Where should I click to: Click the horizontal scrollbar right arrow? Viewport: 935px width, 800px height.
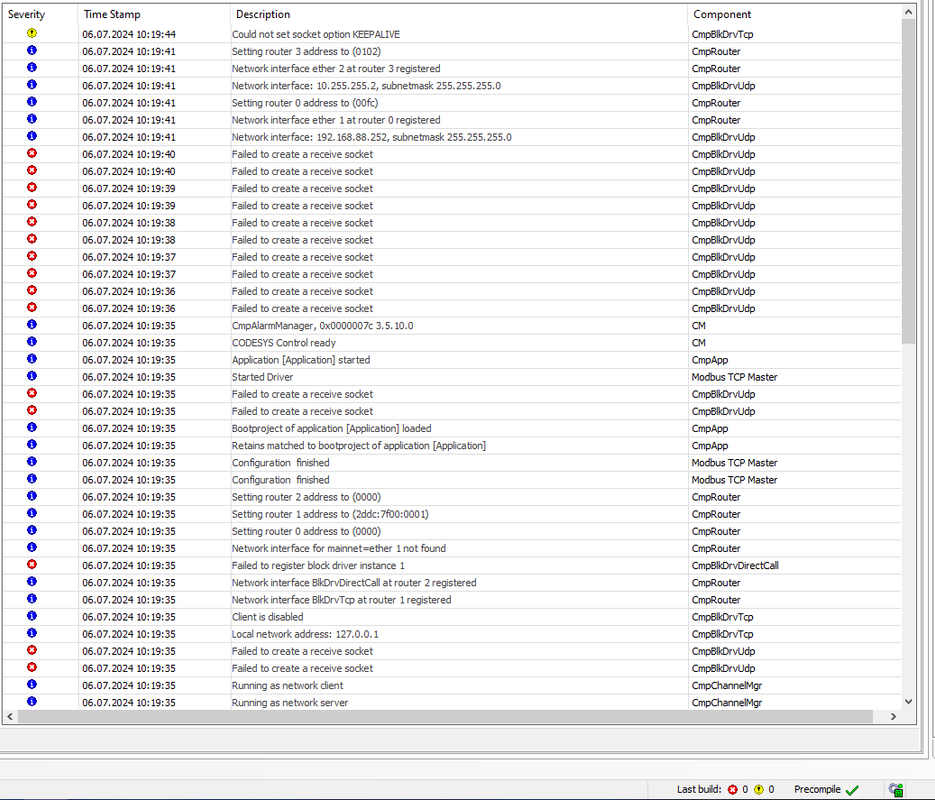point(893,717)
